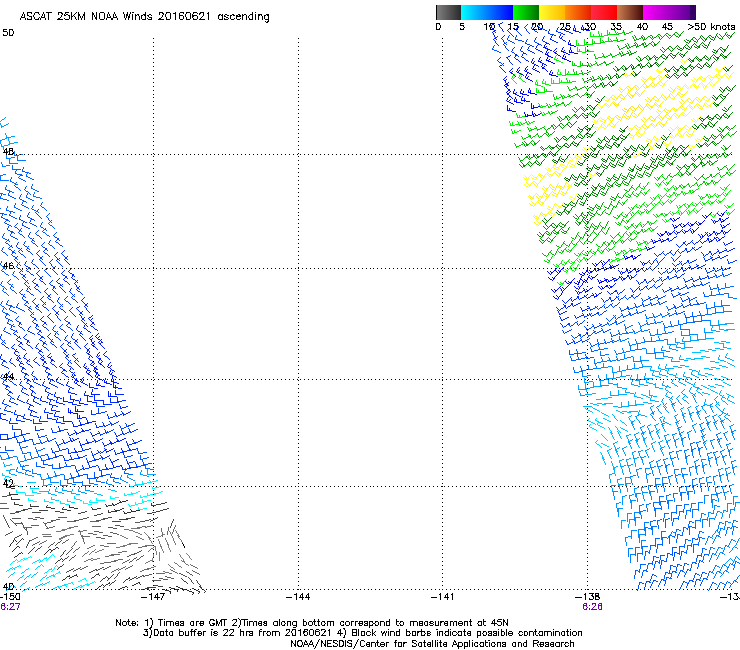This screenshot has height=650, width=740.
Task: Click the purple time stamp '6:26'
Action: 592,607
